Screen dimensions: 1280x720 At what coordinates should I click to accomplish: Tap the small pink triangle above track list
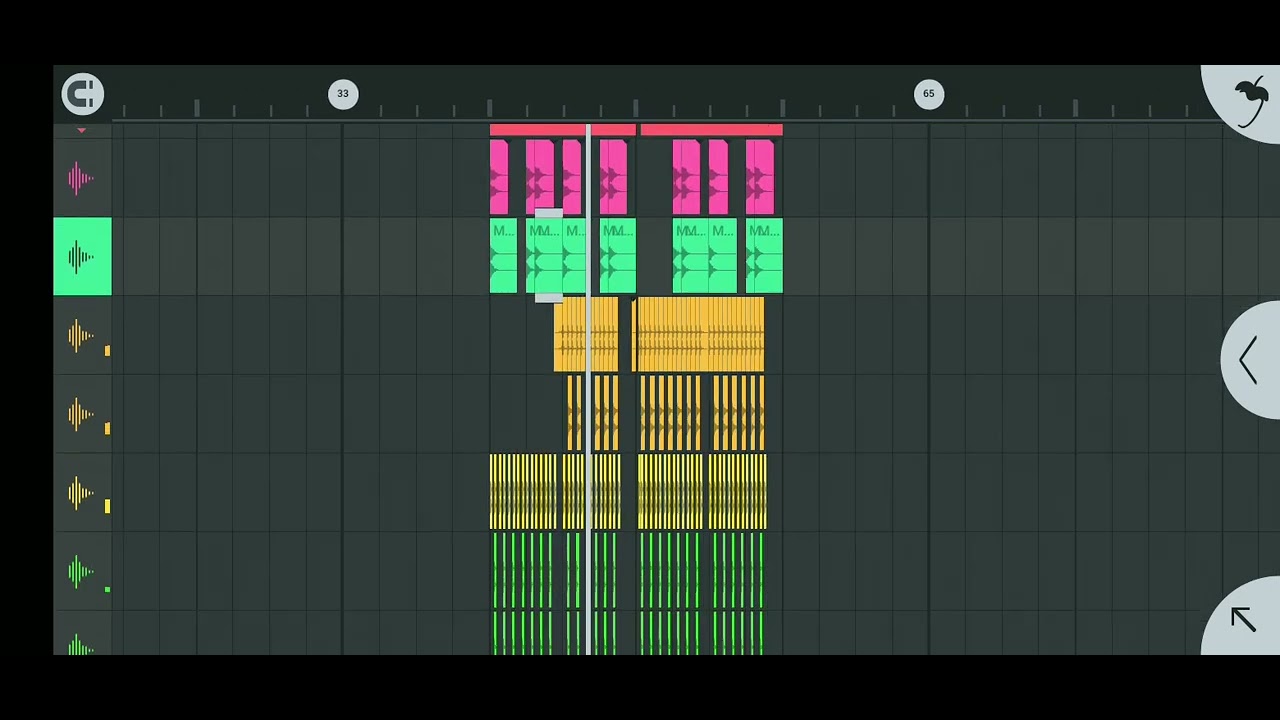click(82, 131)
